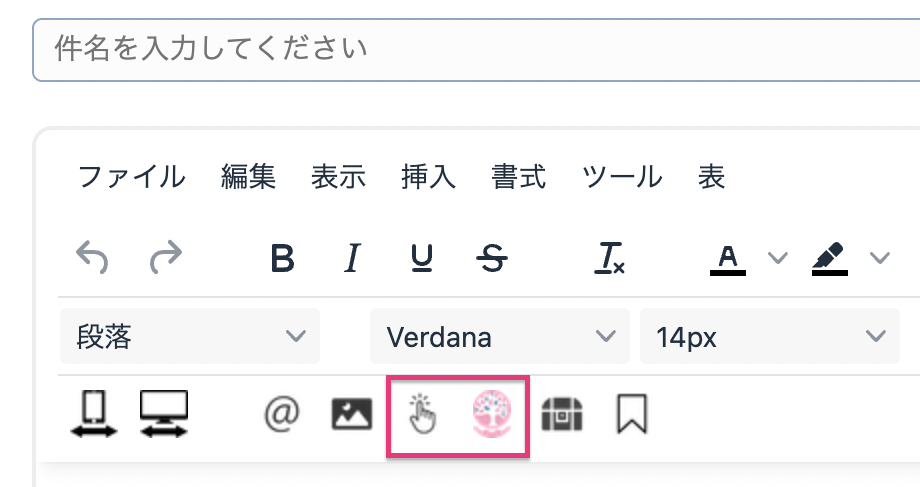Click the pink tree logo icon
Image resolution: width=920 pixels, height=487 pixels.
tap(492, 412)
